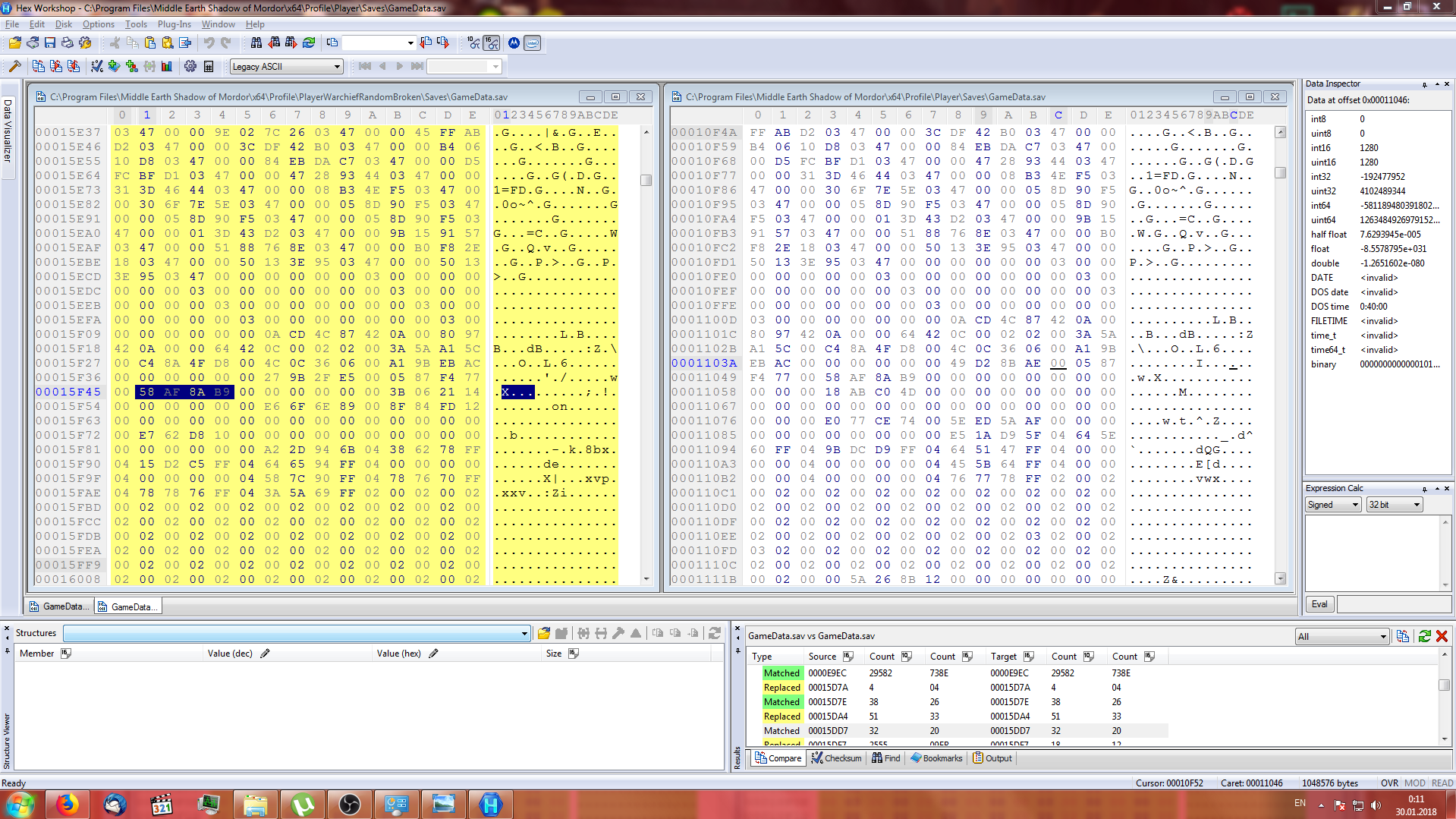Screen dimensions: 1456x819
Task: Open the Plug-Ins menu
Action: coord(175,24)
